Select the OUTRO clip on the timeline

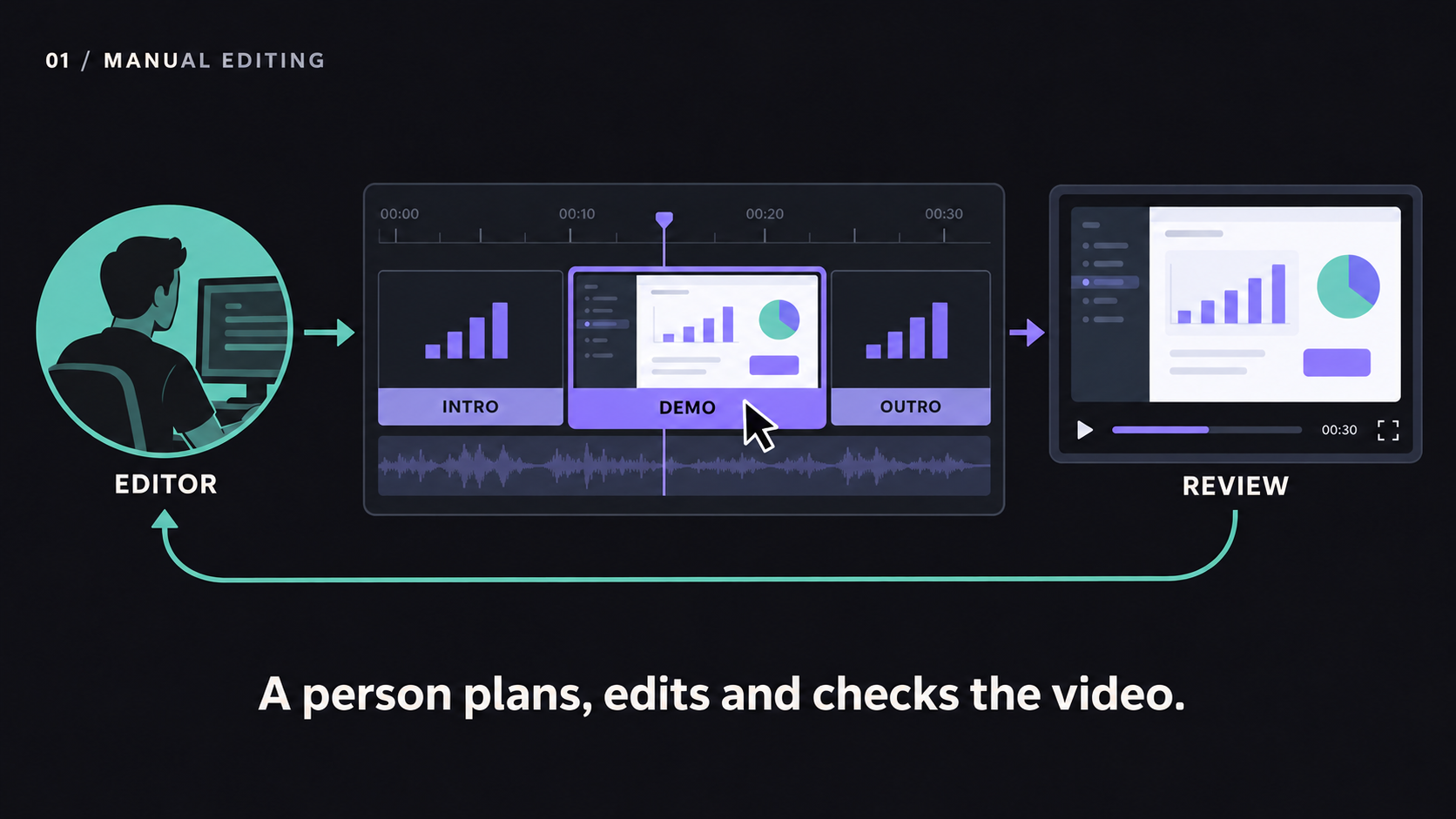pos(911,348)
